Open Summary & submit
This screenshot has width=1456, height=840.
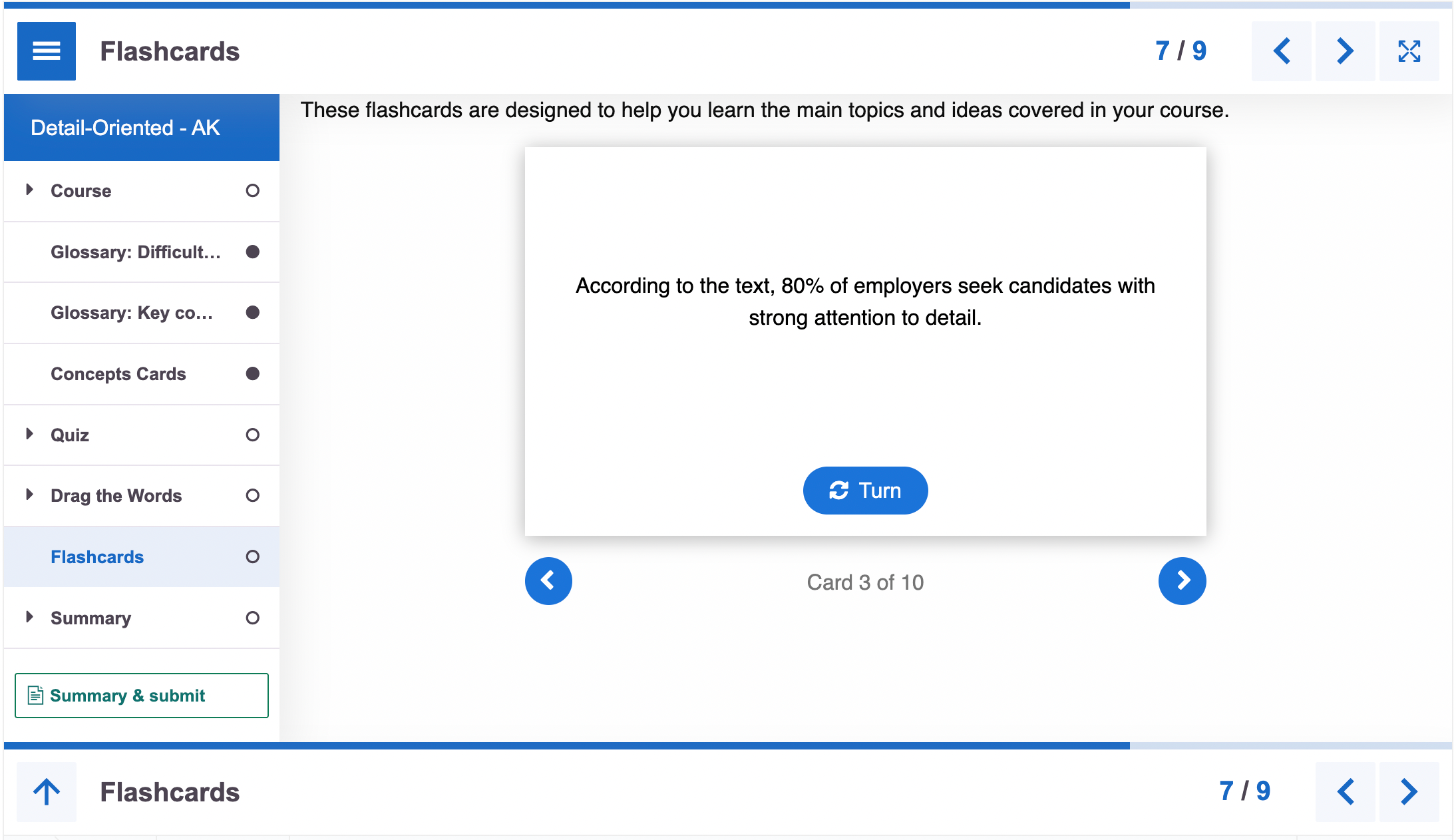pyautogui.click(x=141, y=696)
